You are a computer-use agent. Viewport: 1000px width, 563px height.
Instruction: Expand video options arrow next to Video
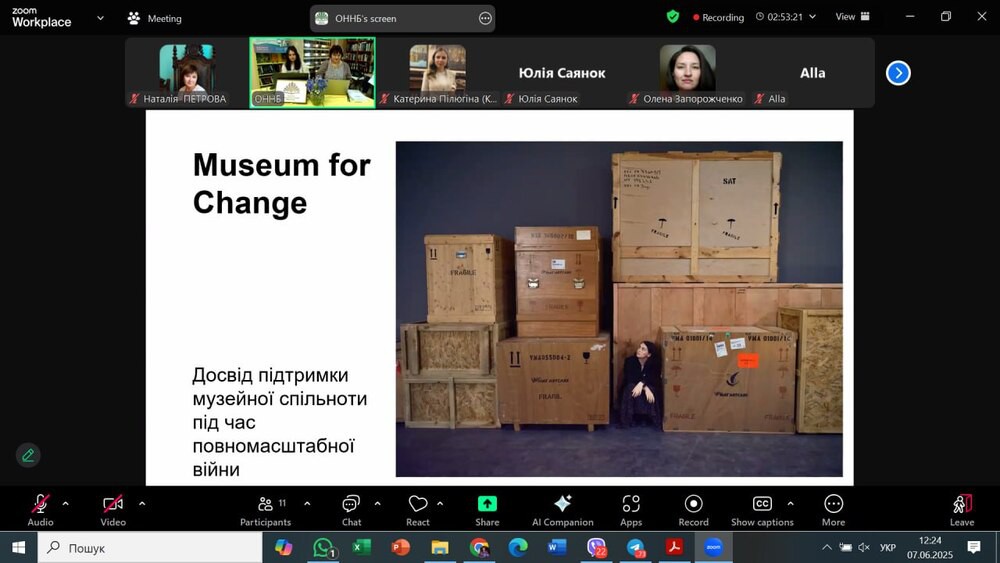[x=142, y=503]
